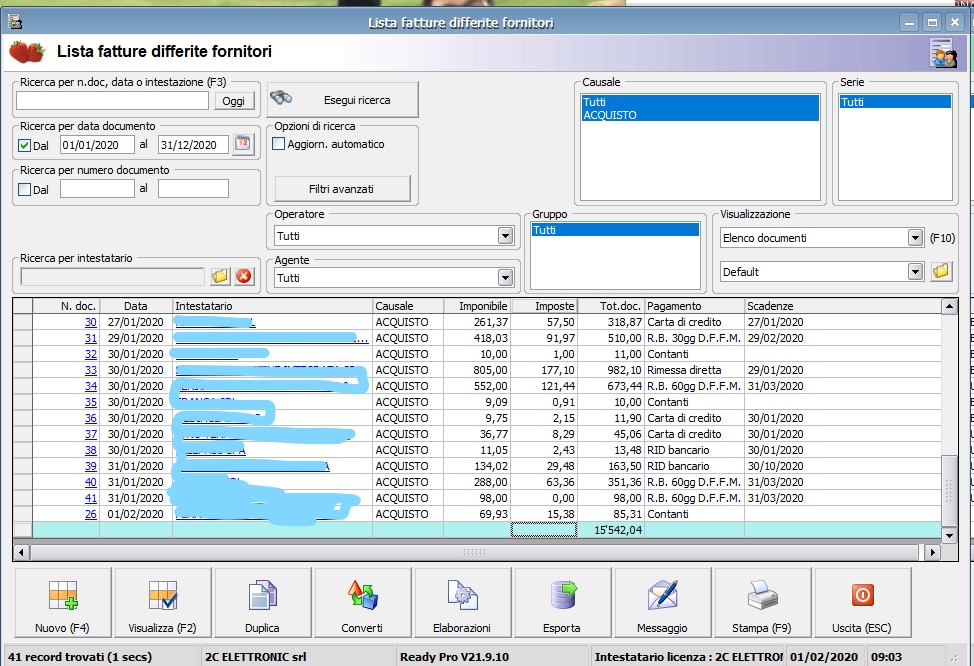This screenshot has height=666, width=974.
Task: Enable Aggiorn. automatico option
Action: (x=279, y=144)
